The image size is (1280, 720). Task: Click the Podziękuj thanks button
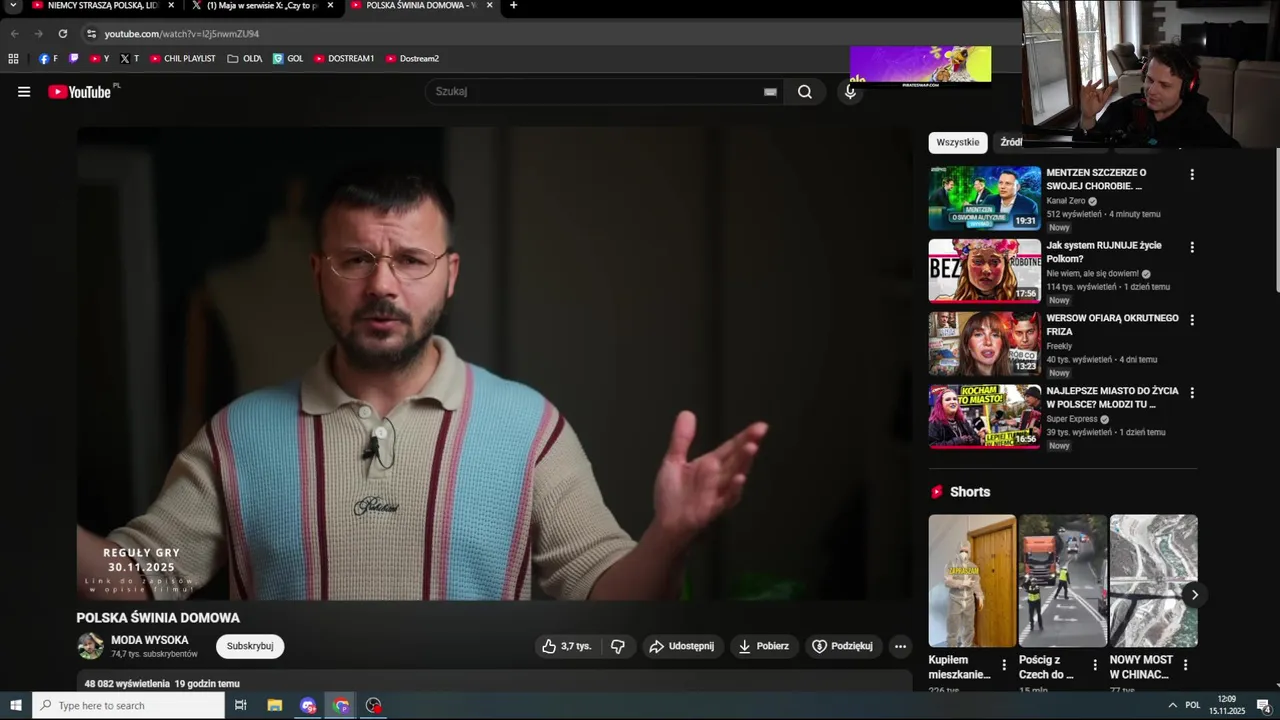tap(843, 646)
